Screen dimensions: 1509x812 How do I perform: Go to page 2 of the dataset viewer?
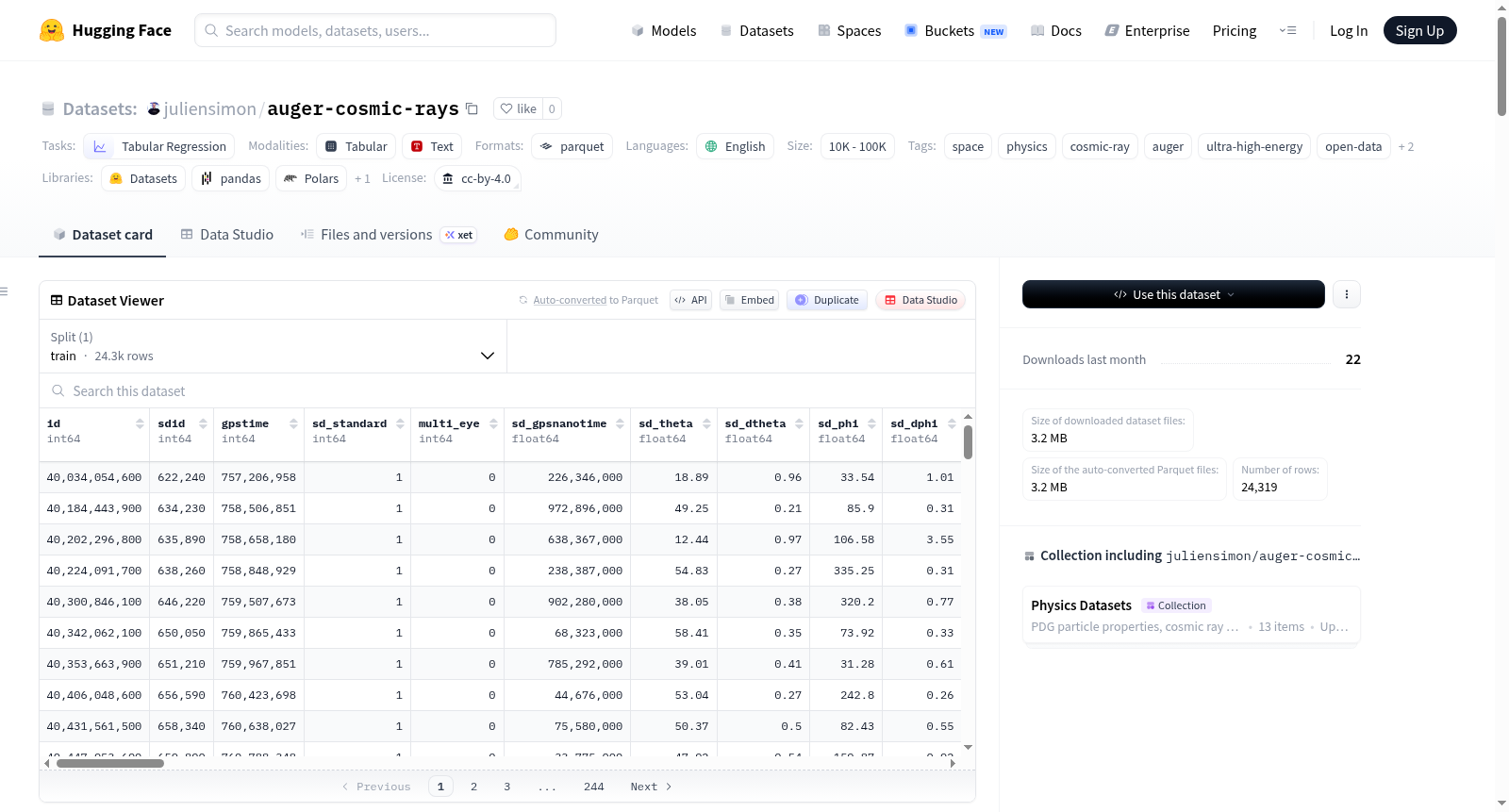pyautogui.click(x=473, y=787)
